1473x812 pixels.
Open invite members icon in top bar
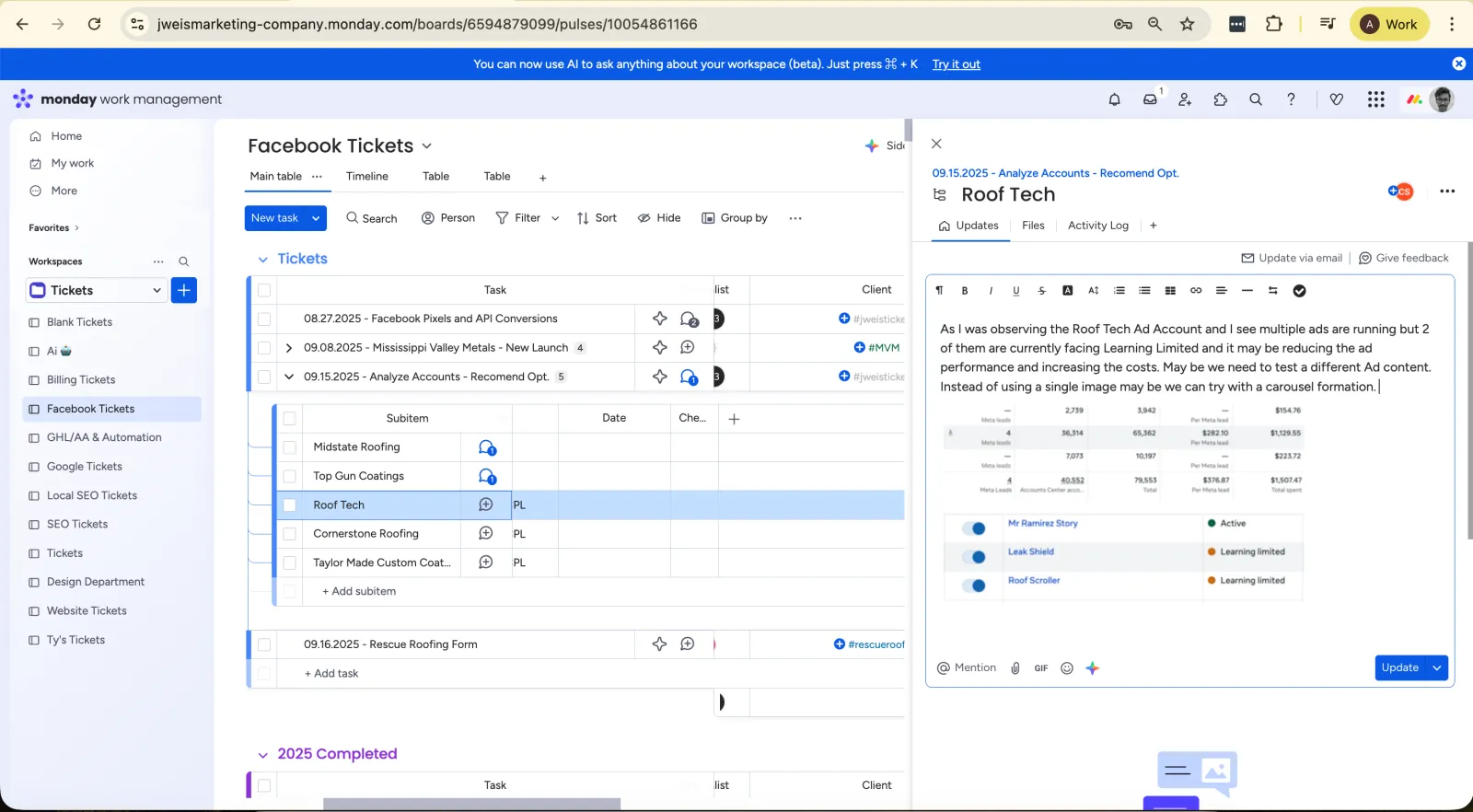point(1185,99)
